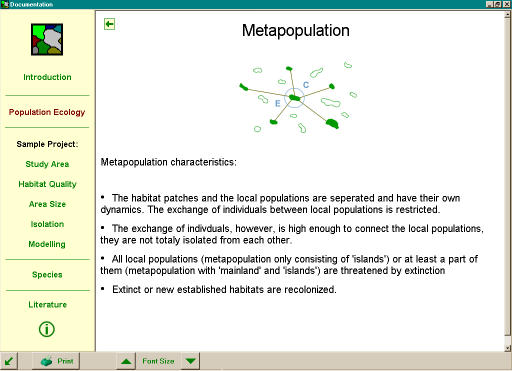Click the green back arrow icon

point(109,24)
